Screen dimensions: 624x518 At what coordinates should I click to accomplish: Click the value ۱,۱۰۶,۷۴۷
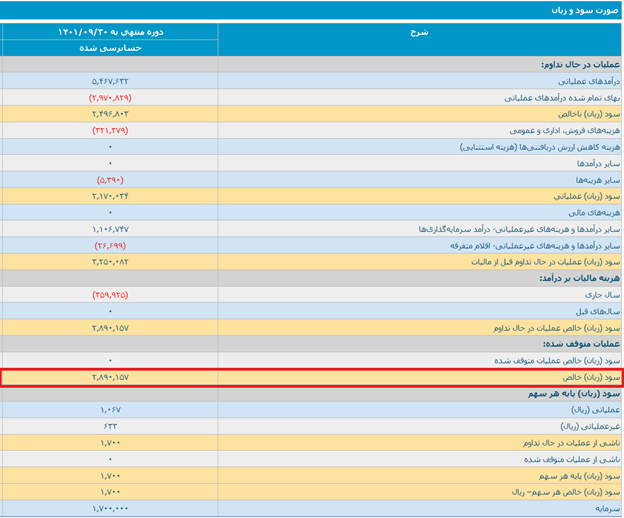pos(110,229)
